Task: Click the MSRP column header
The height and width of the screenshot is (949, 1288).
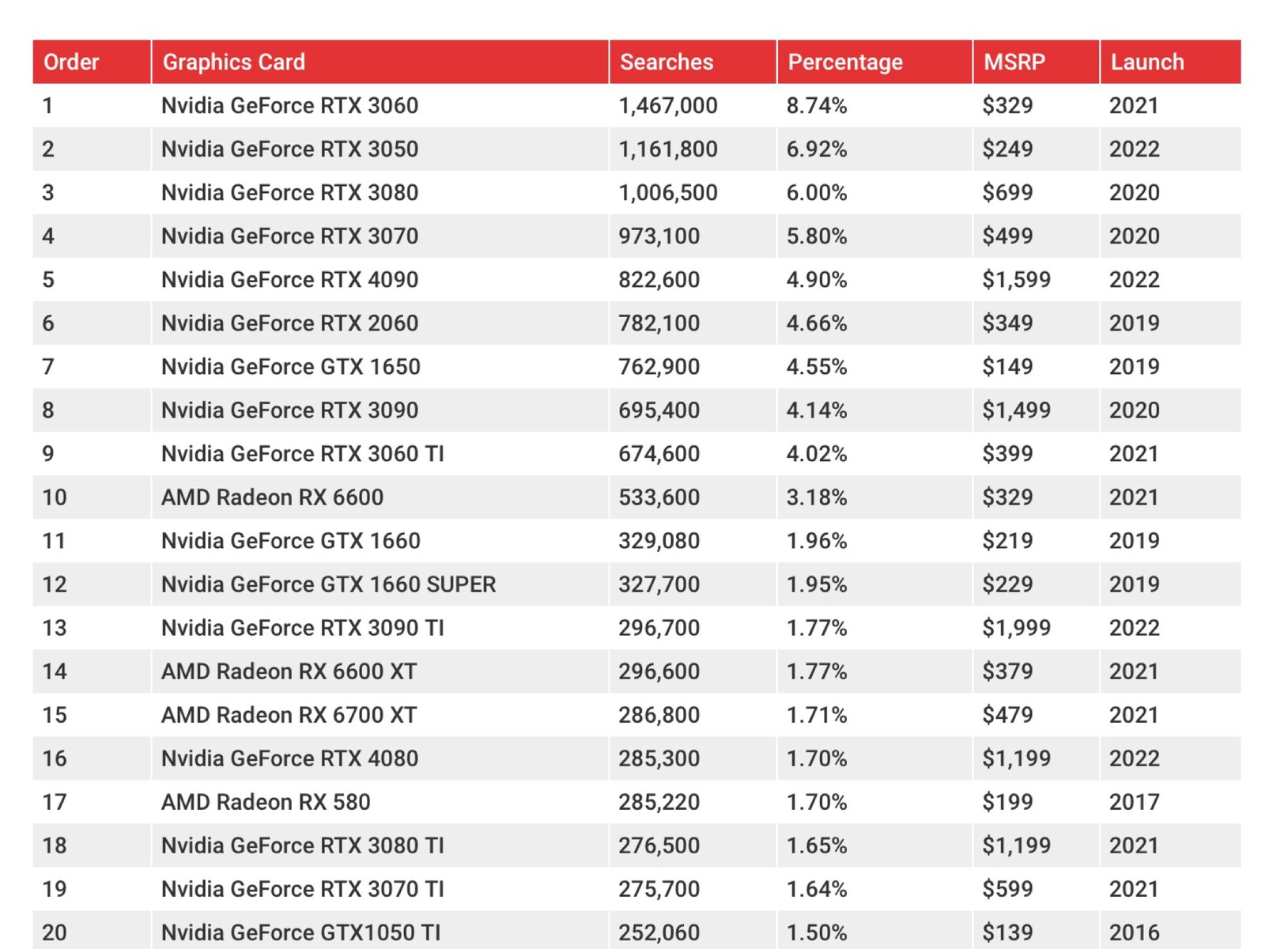Action: click(x=1014, y=62)
